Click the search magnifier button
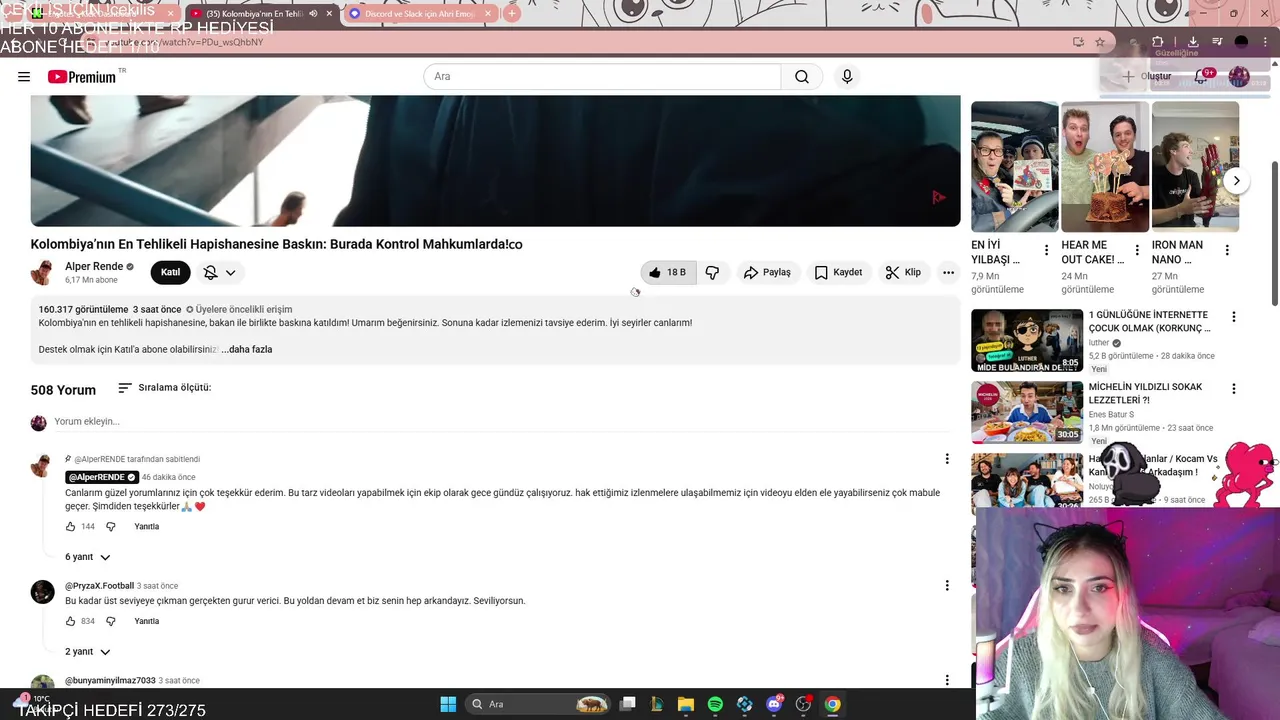The image size is (1280, 720). (802, 77)
